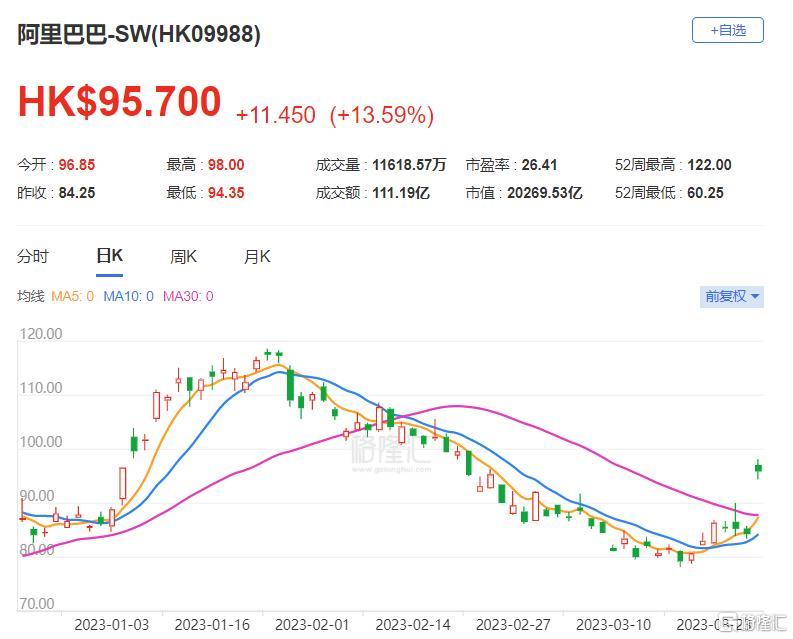Click the 2023-01-03 date axis label
This screenshot has height=639, width=793.
pyautogui.click(x=112, y=625)
